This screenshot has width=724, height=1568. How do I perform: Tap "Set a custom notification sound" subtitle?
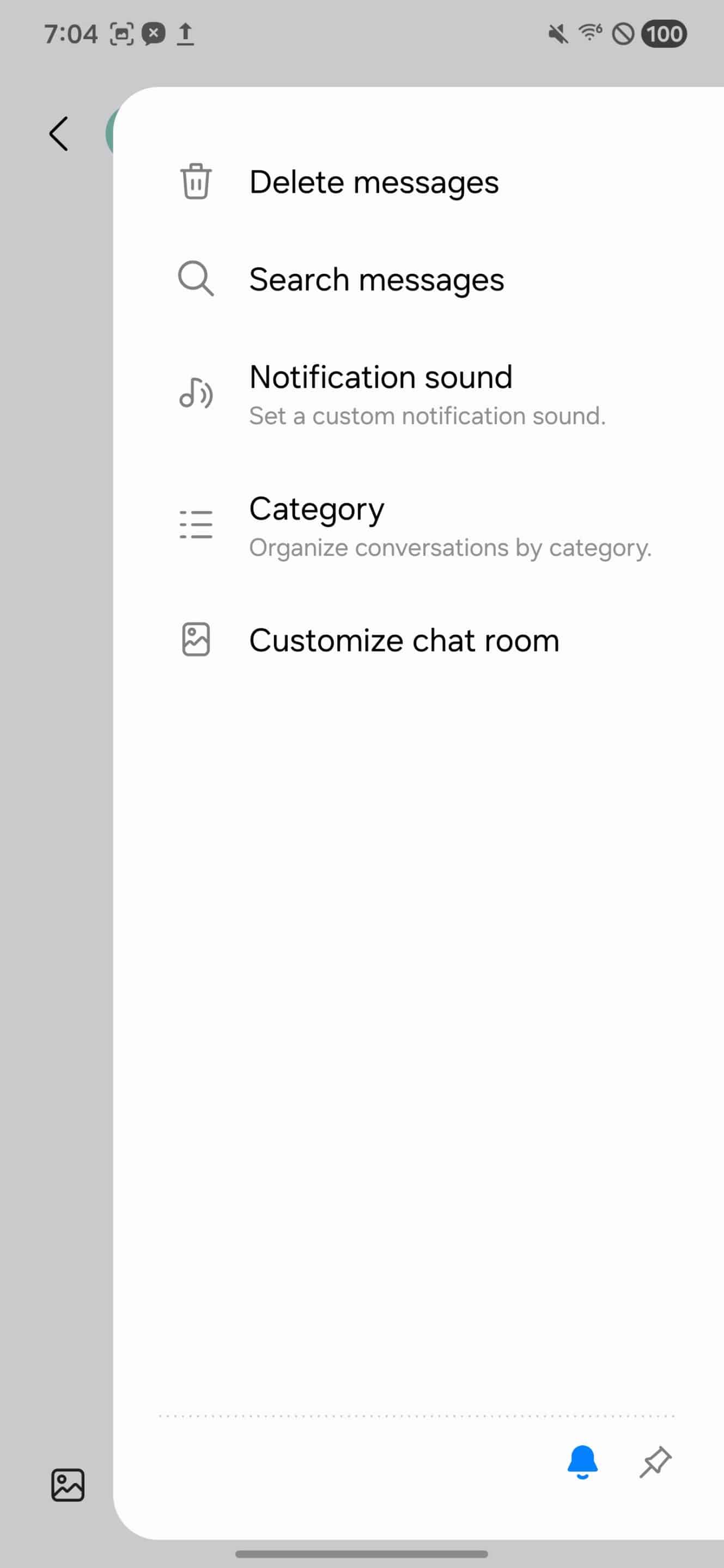(427, 416)
